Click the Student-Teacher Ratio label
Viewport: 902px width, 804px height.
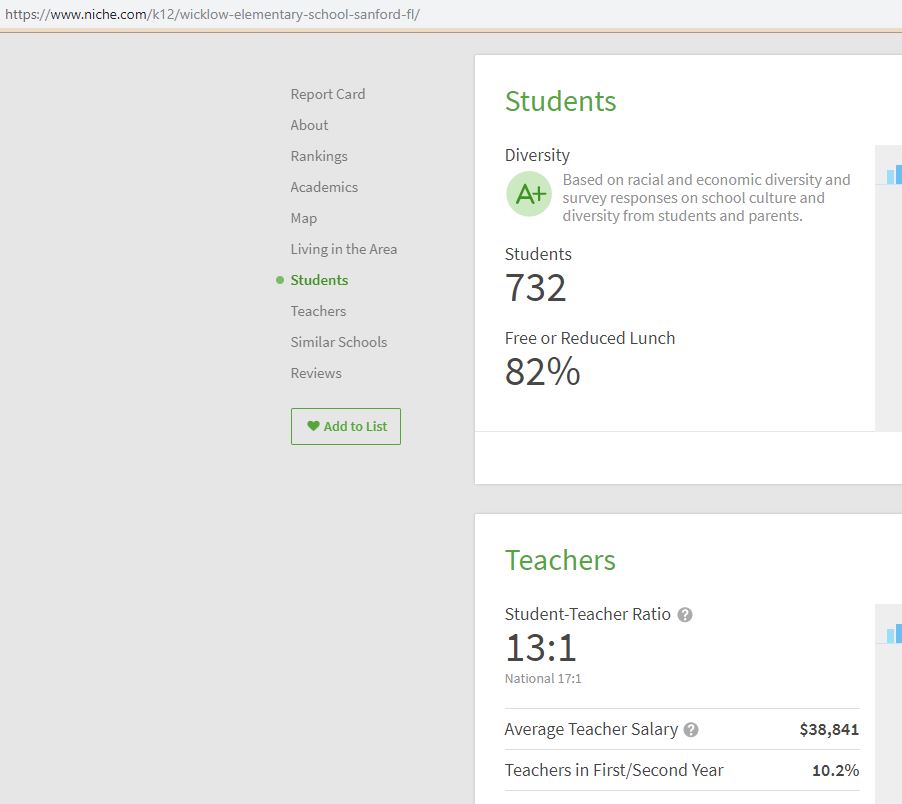pyautogui.click(x=587, y=614)
